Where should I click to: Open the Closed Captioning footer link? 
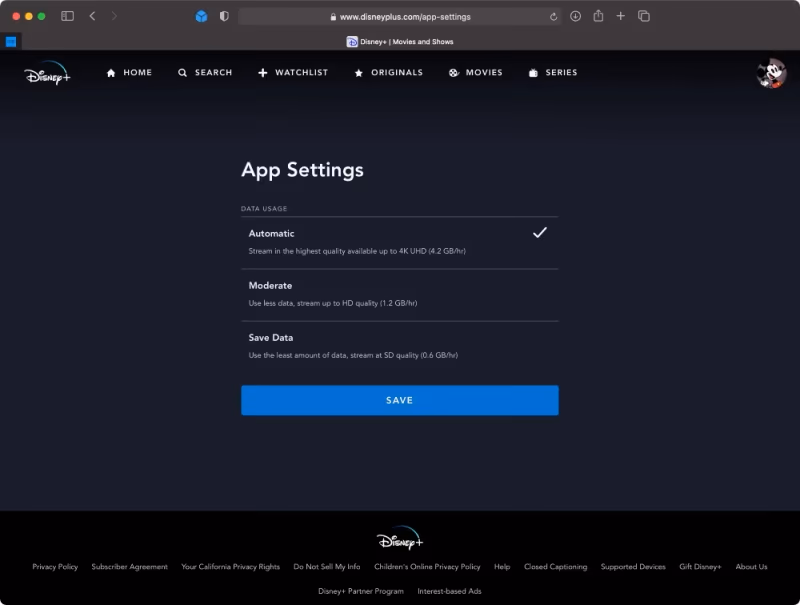[555, 566]
